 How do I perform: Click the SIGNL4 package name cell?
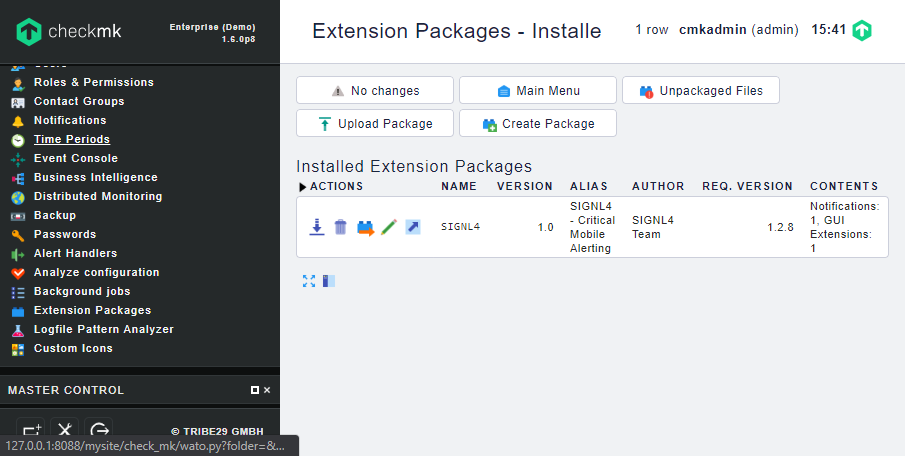pyautogui.click(x=461, y=227)
